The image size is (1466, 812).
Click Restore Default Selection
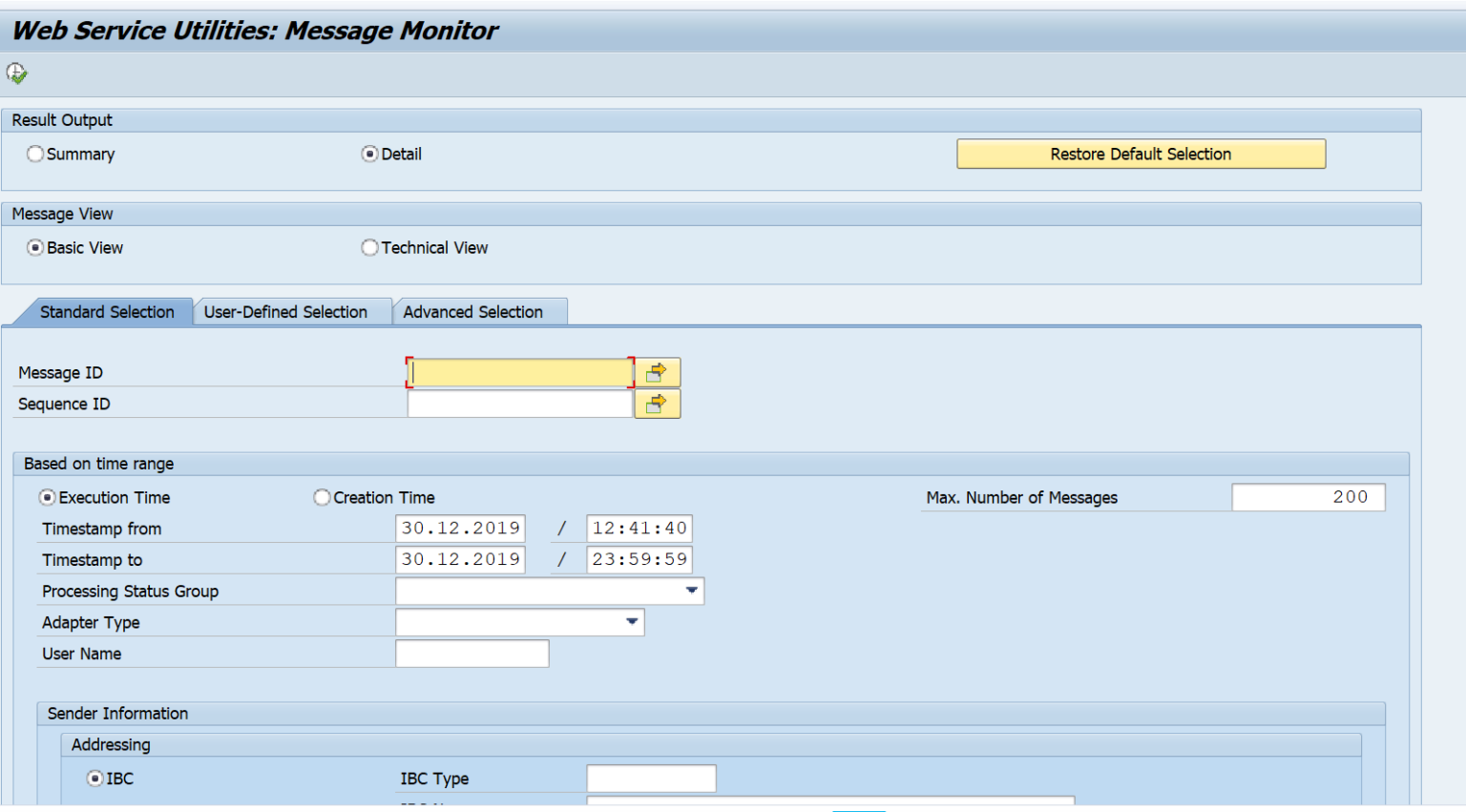1141,154
